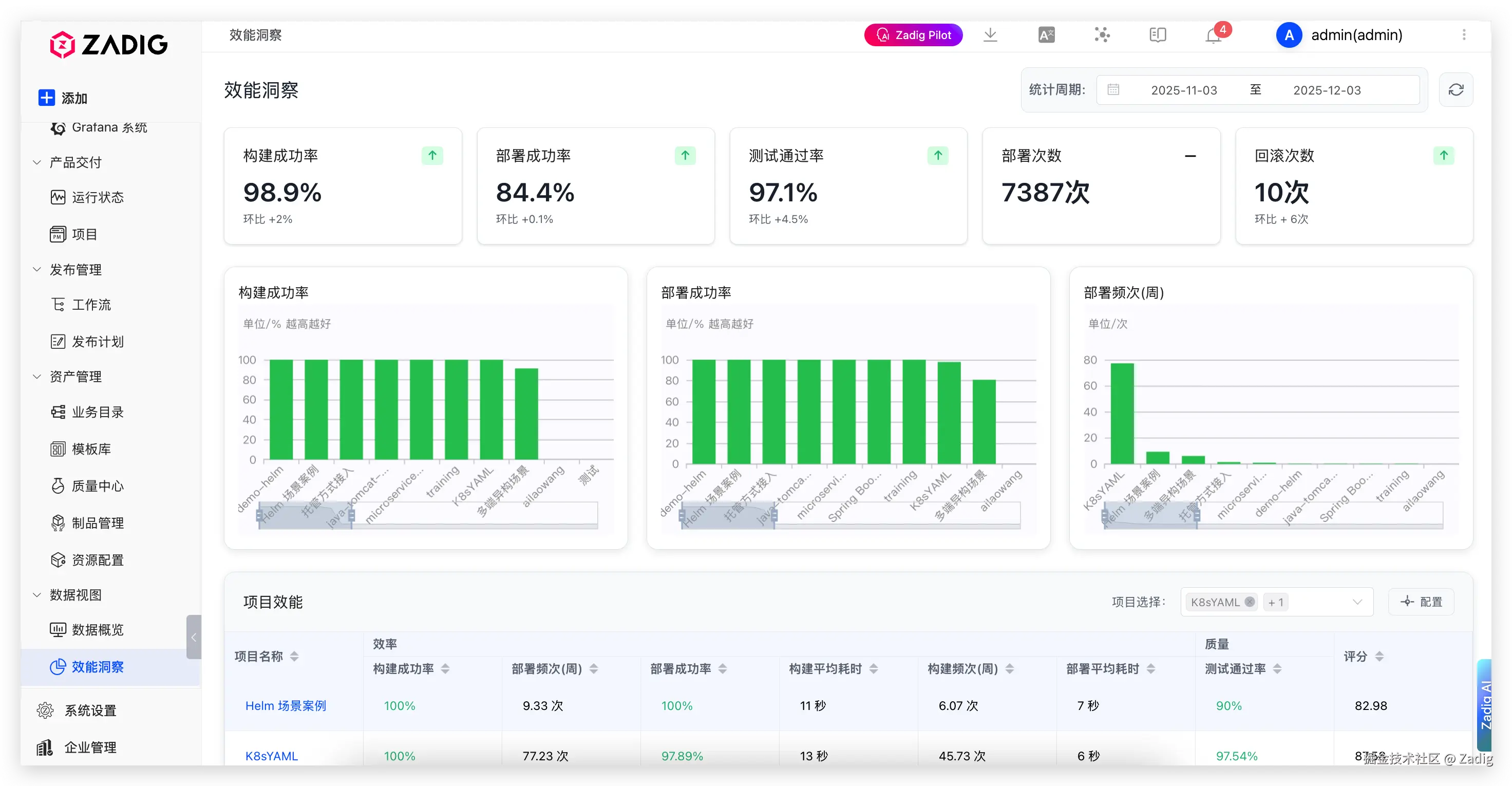Sort table by 评分 column

coord(1379,656)
